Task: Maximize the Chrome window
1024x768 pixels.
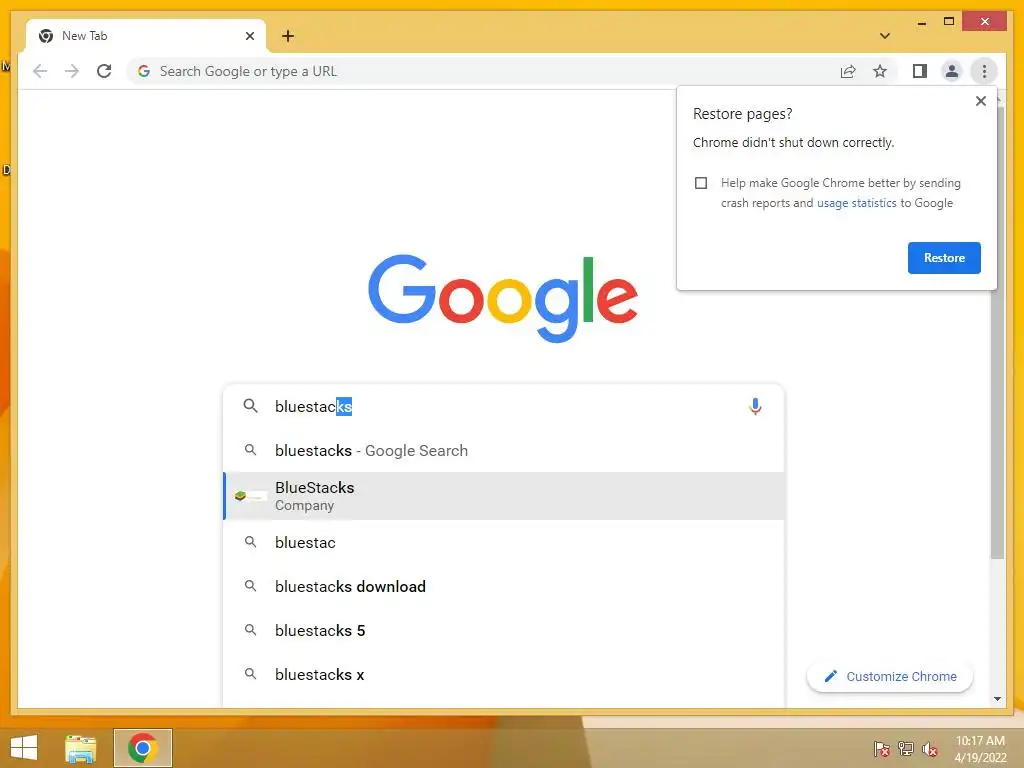Action: pyautogui.click(x=949, y=22)
